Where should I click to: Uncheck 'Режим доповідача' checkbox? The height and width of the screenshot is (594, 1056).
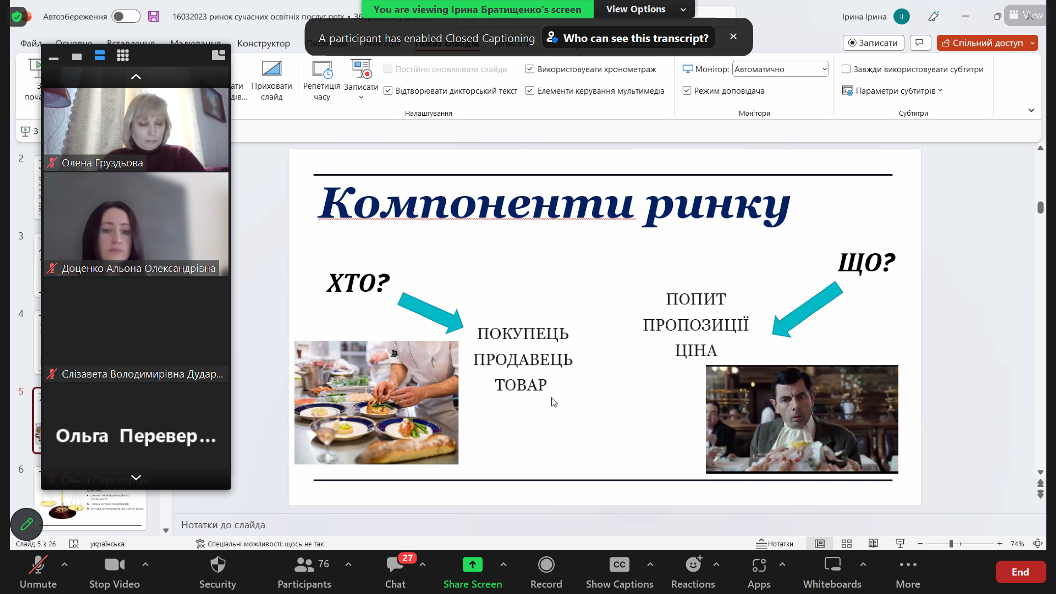coord(687,91)
